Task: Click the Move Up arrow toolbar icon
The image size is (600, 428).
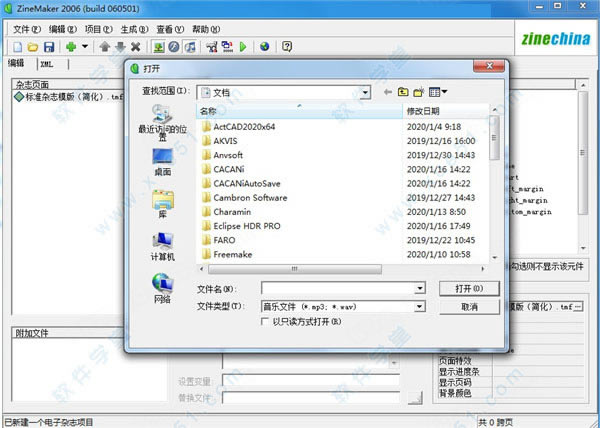Action: (104, 47)
